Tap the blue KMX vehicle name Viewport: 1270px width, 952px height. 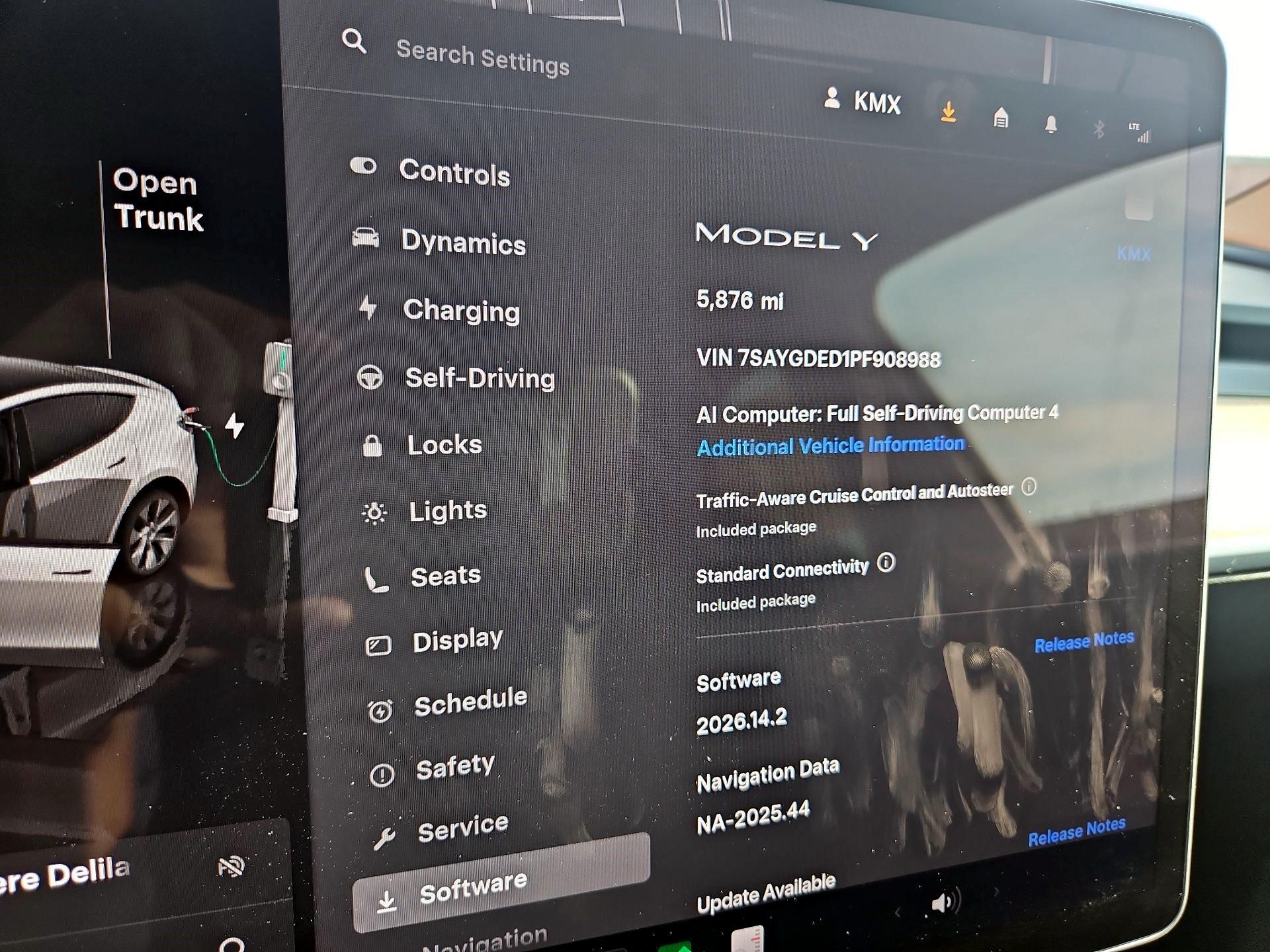(1134, 254)
